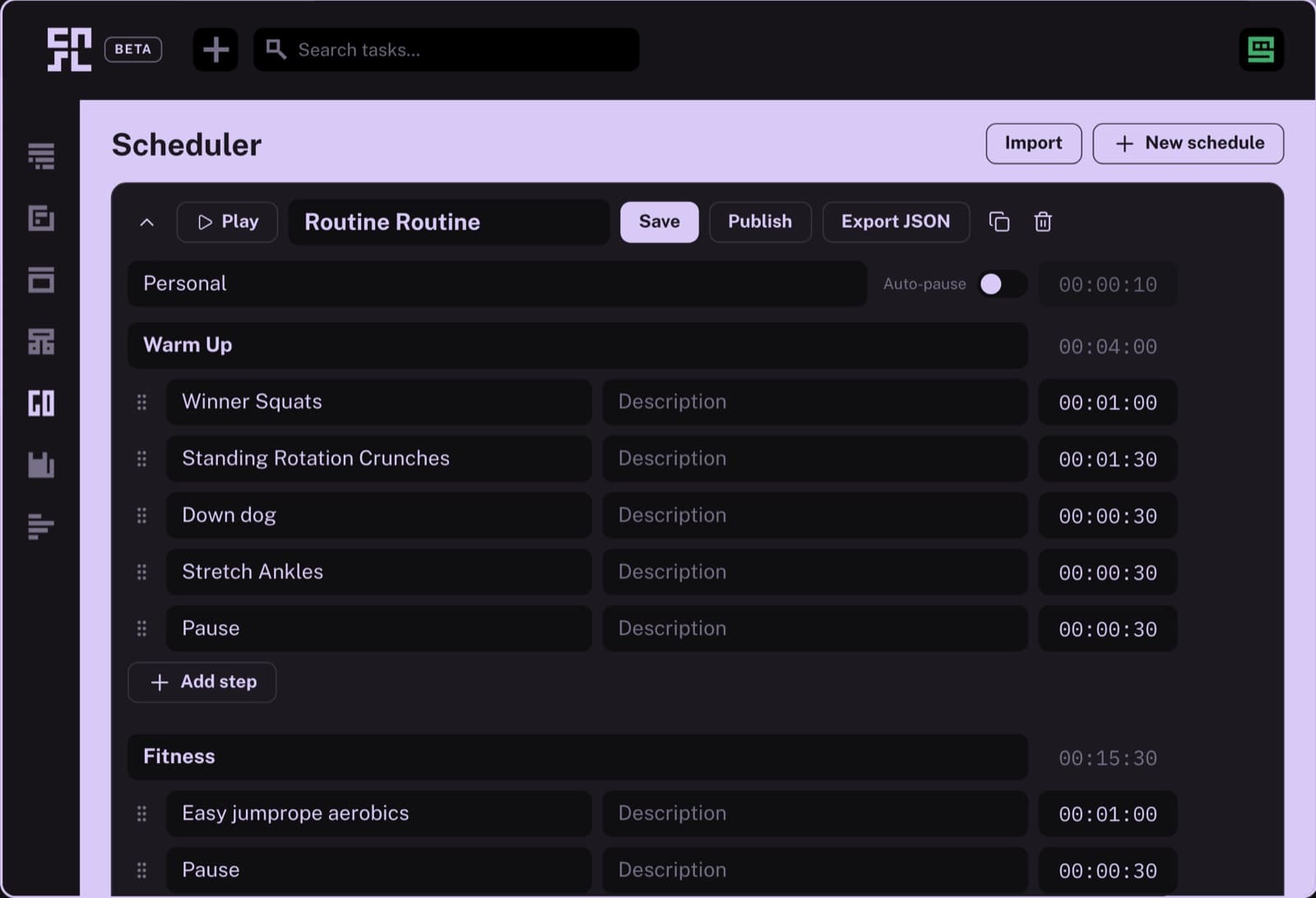Click Description field for Stretch Ankles

tap(815, 572)
